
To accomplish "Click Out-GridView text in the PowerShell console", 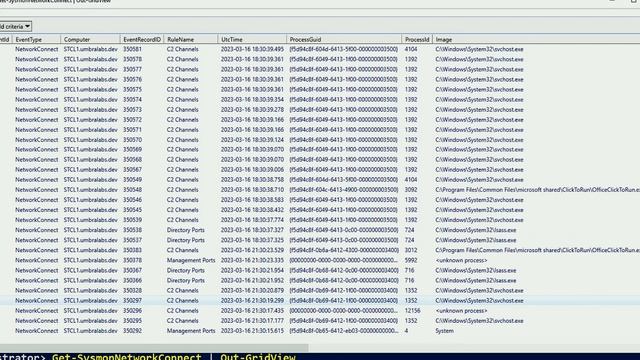I will pyautogui.click(x=258, y=357).
